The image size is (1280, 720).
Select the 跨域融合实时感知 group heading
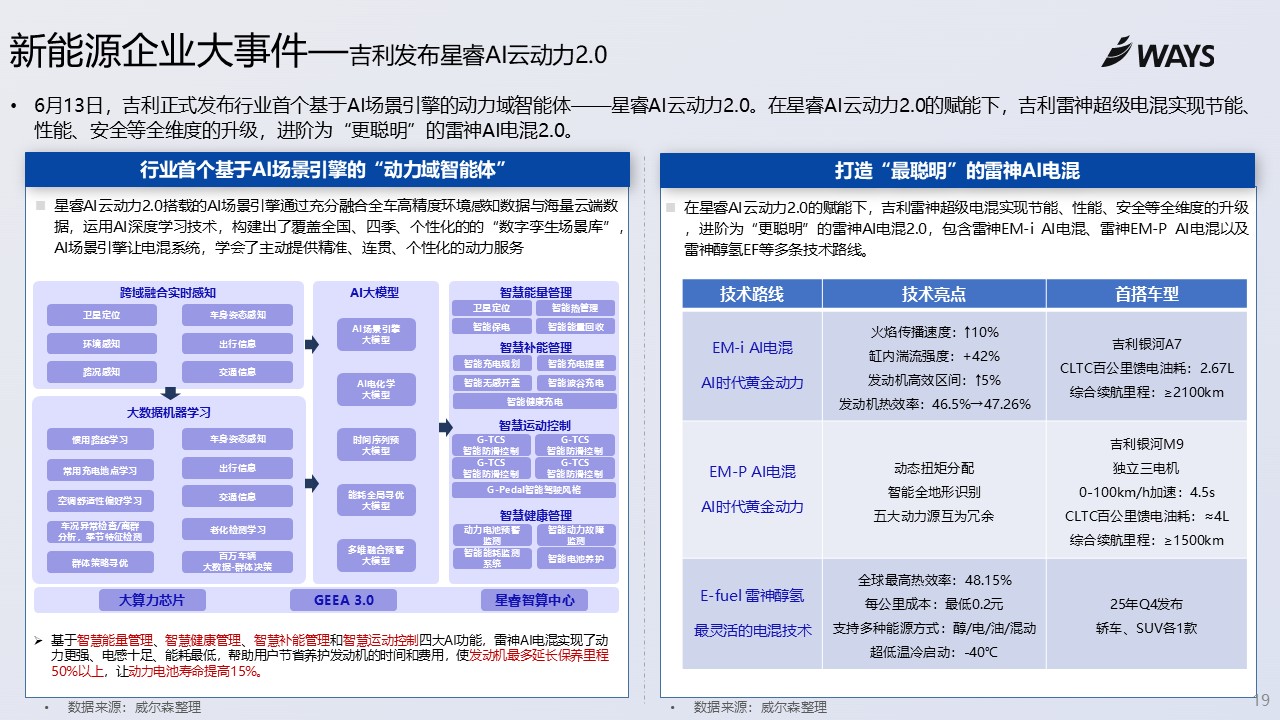168,293
